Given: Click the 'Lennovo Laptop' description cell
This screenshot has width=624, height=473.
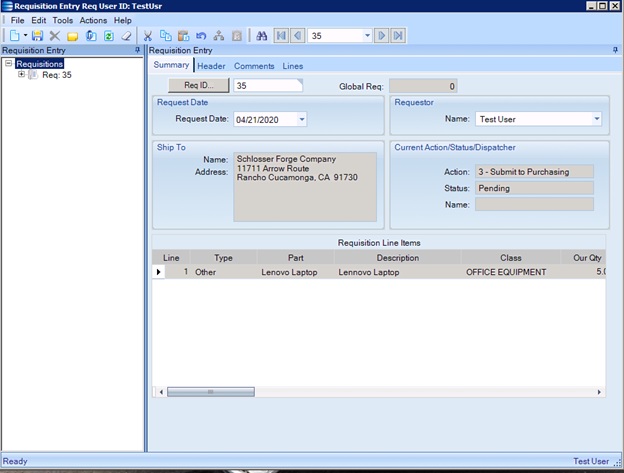Looking at the screenshot, I should 398,272.
